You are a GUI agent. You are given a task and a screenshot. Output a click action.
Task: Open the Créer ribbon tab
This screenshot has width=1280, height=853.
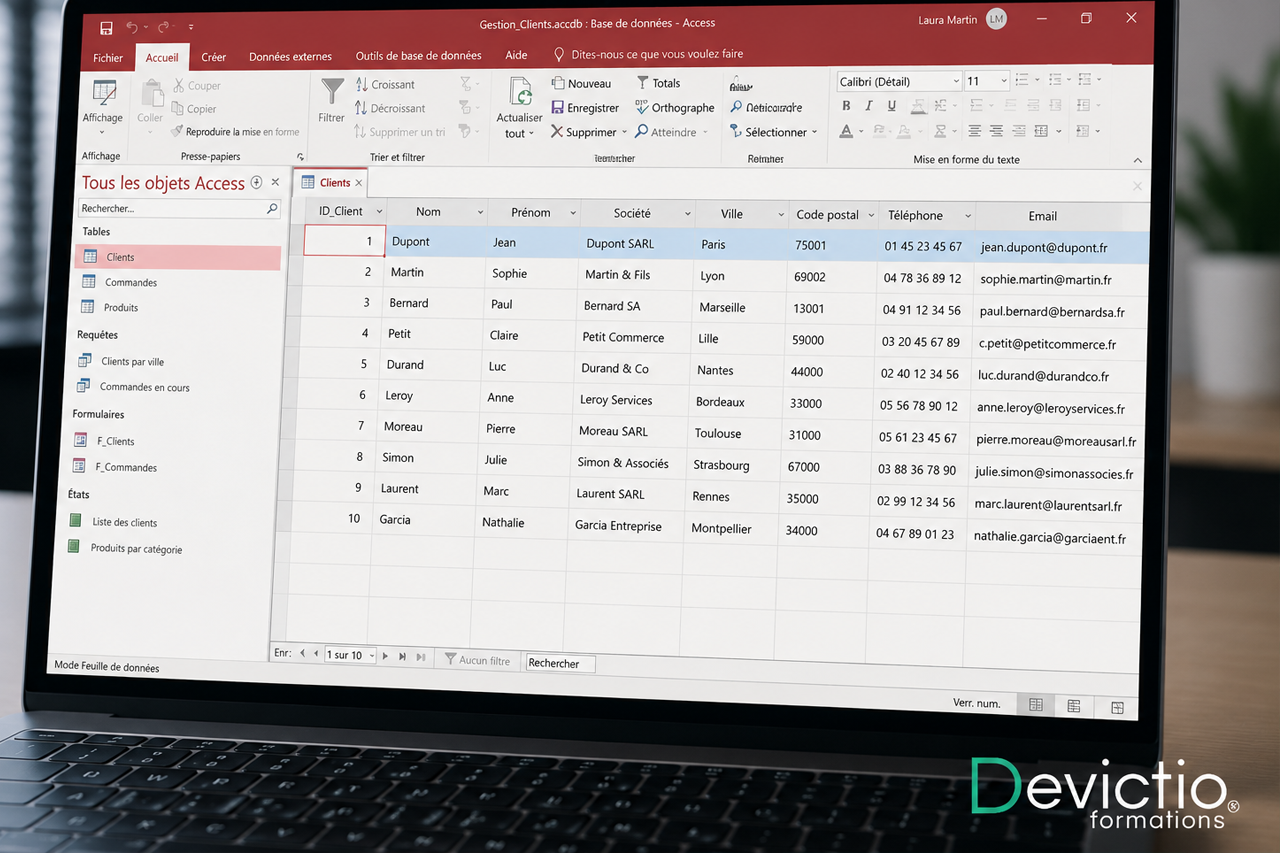point(214,57)
